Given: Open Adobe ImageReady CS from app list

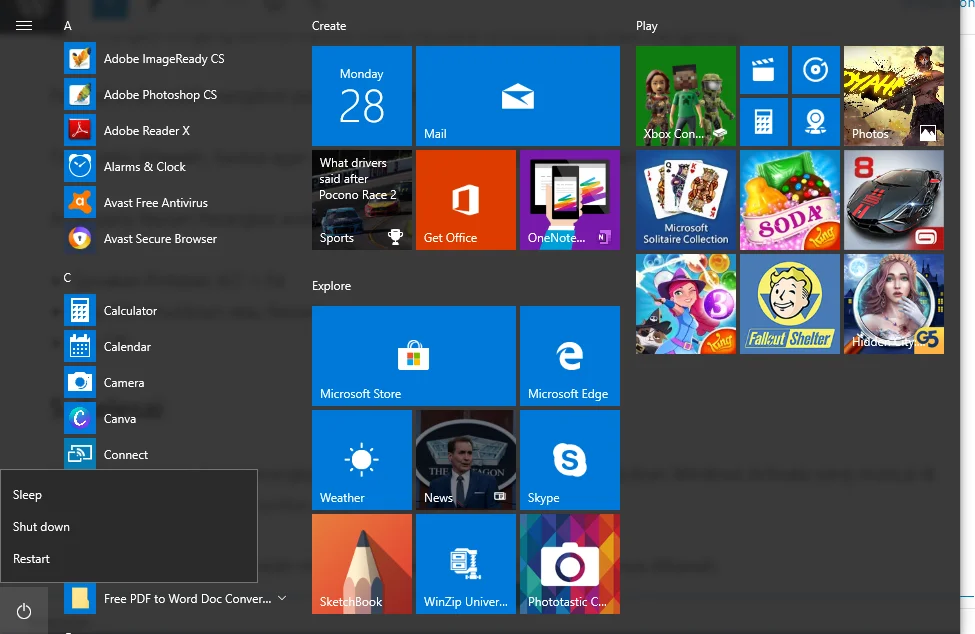Looking at the screenshot, I should click(x=174, y=58).
